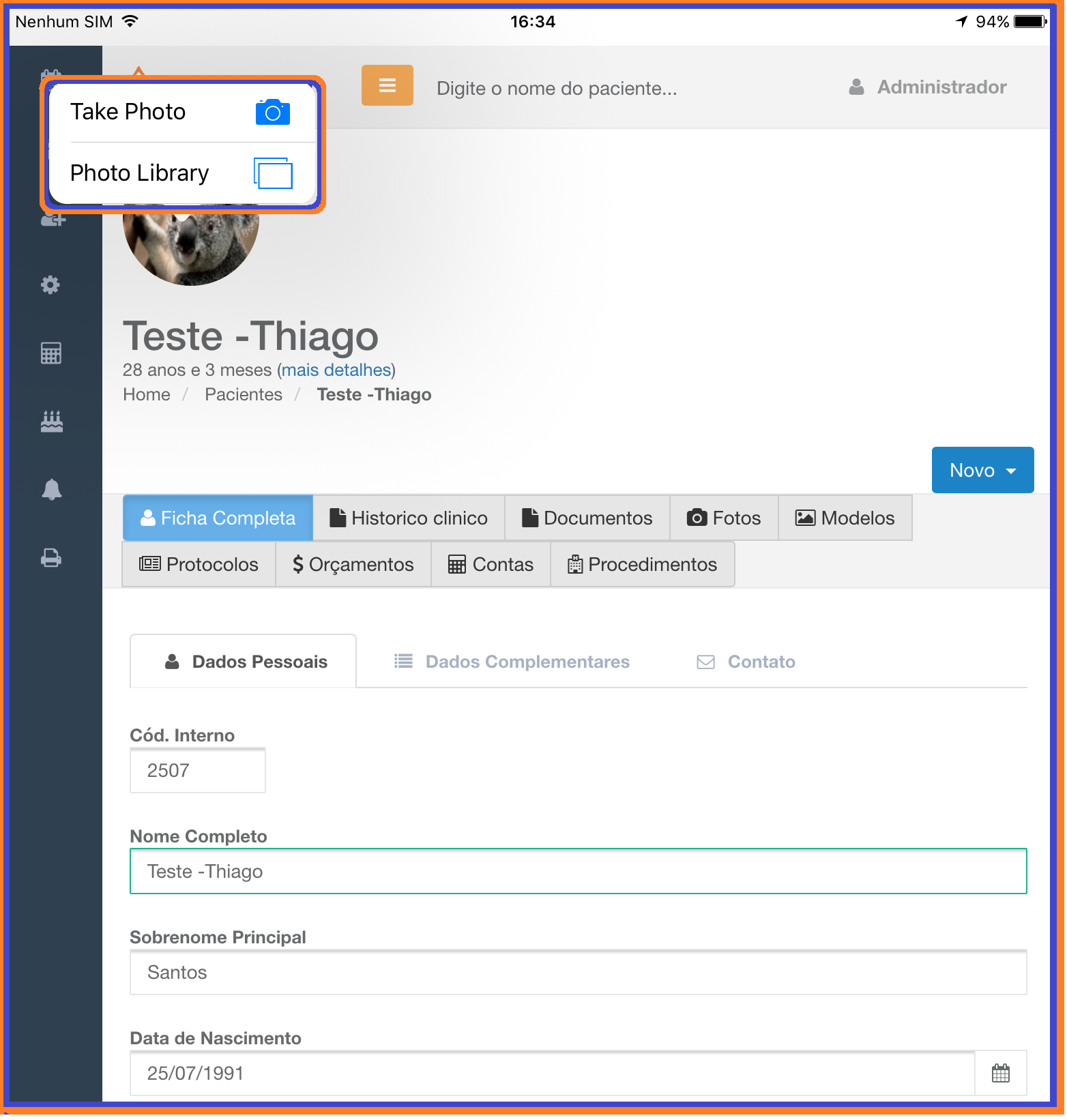The image size is (1067, 1120).
Task: Open the calculator icon in sidebar
Action: (x=51, y=353)
